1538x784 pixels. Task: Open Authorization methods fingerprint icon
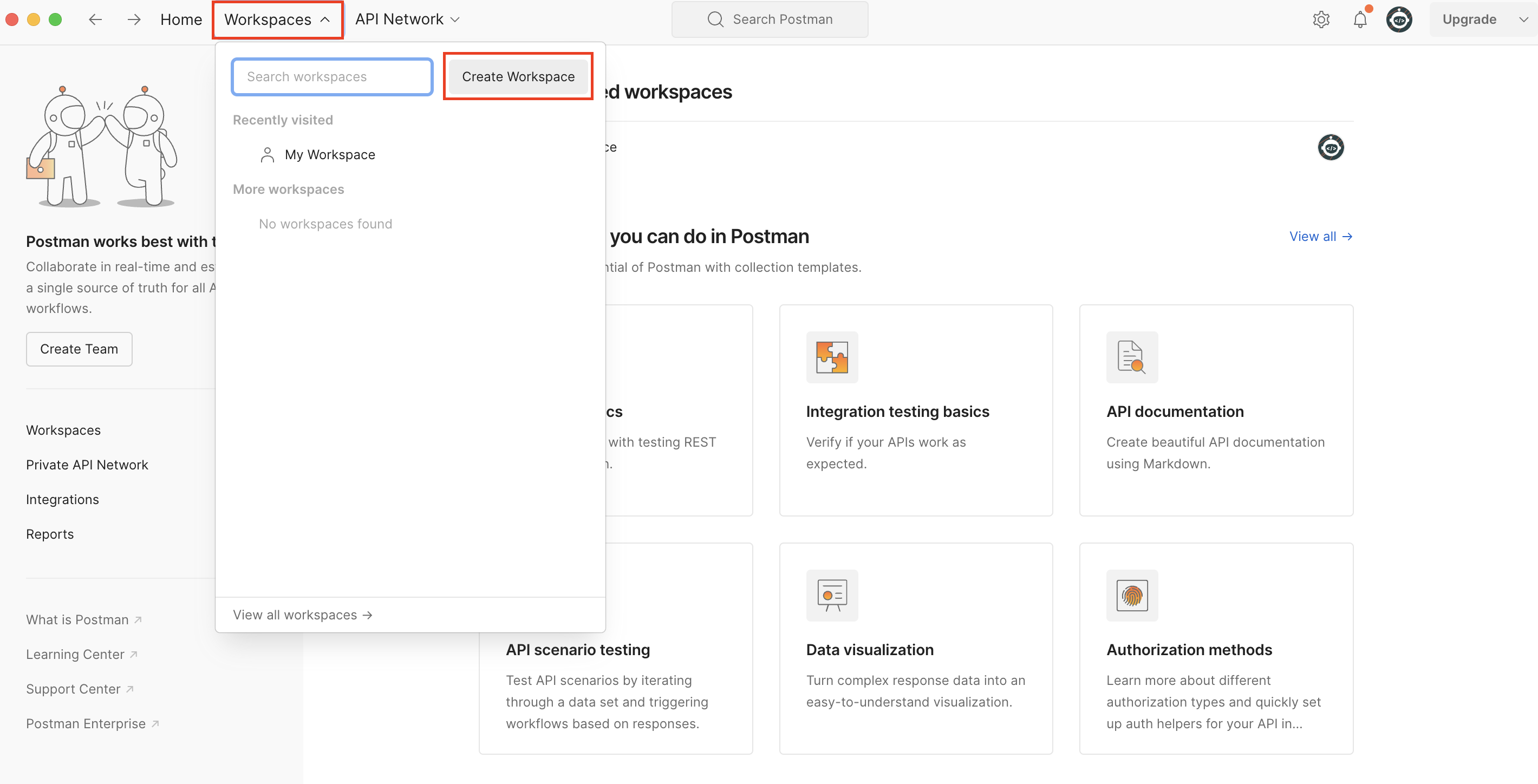(1131, 596)
